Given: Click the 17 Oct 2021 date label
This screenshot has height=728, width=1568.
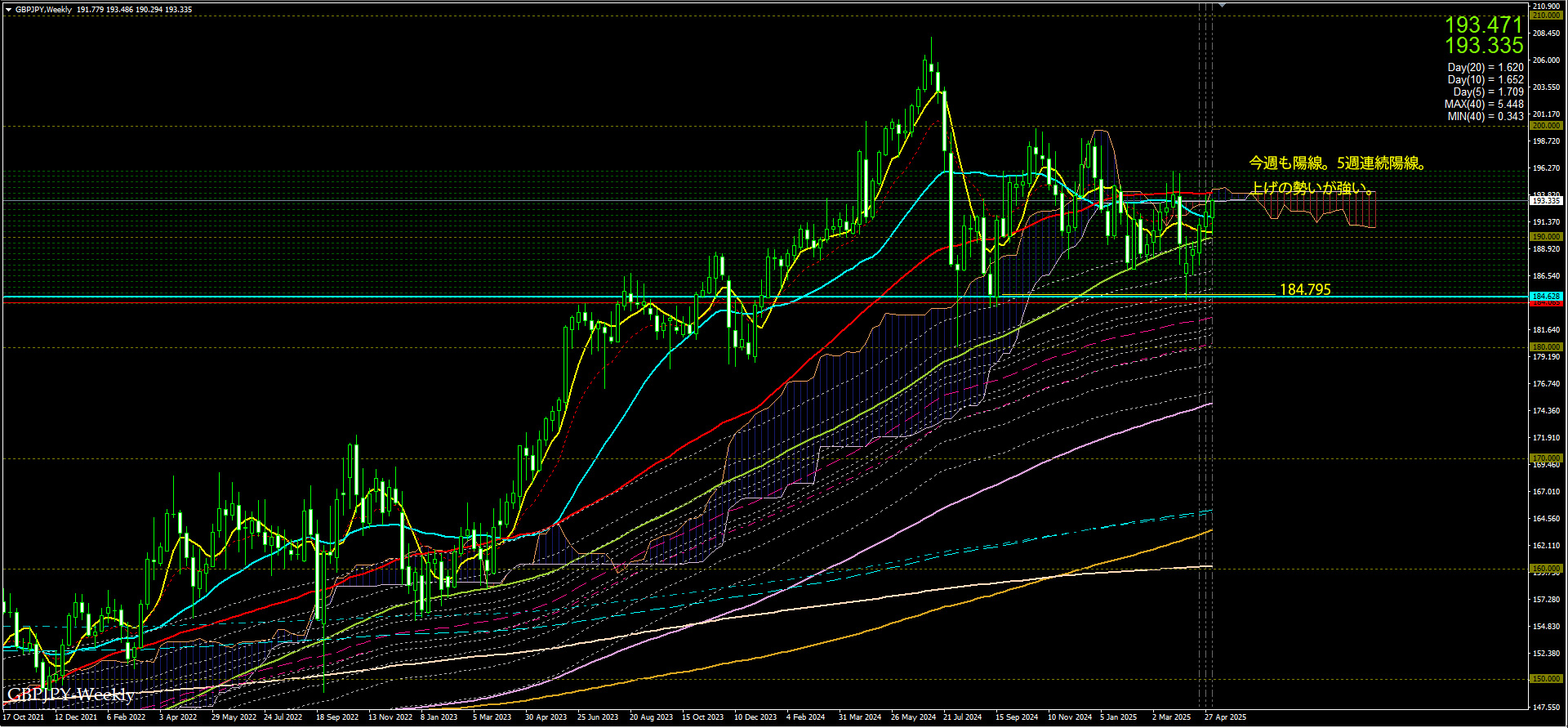Looking at the screenshot, I should coord(24,717).
